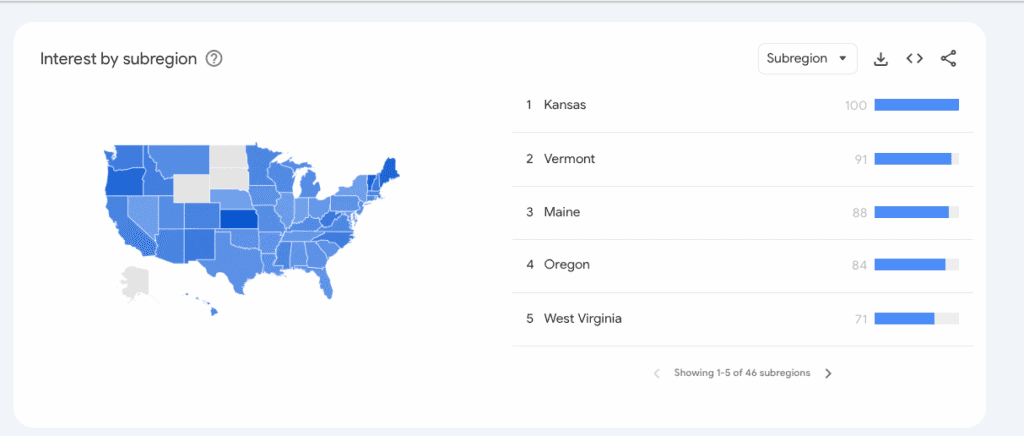Open the Oregon subregion entry

(566, 265)
